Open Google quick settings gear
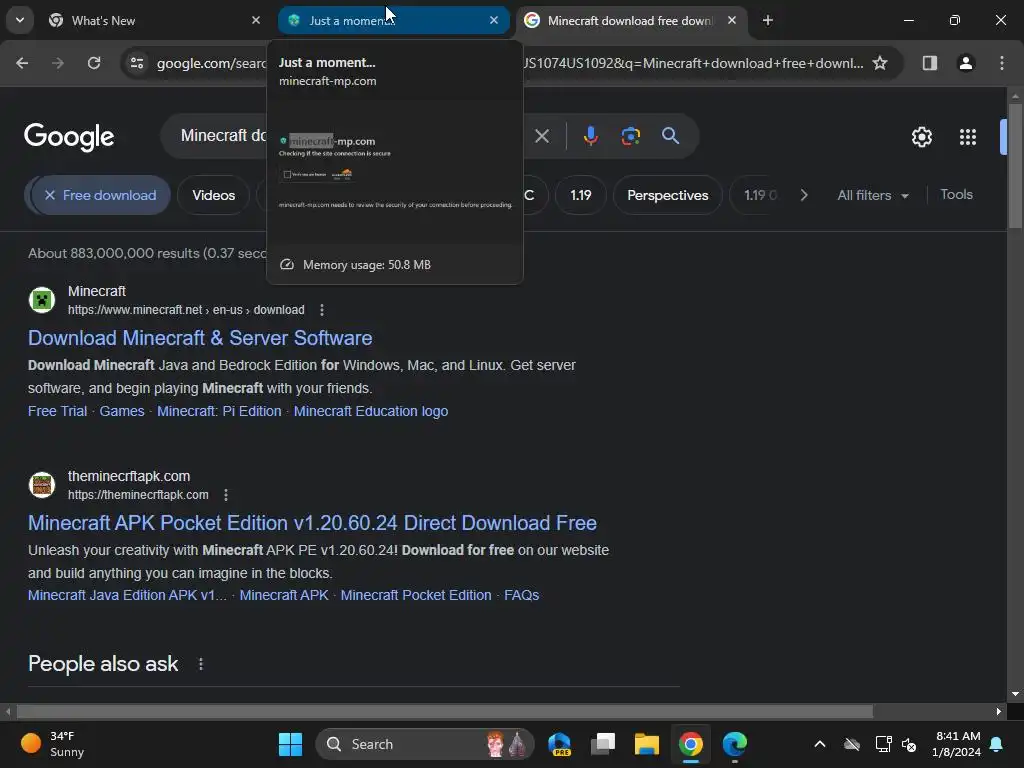 (921, 137)
